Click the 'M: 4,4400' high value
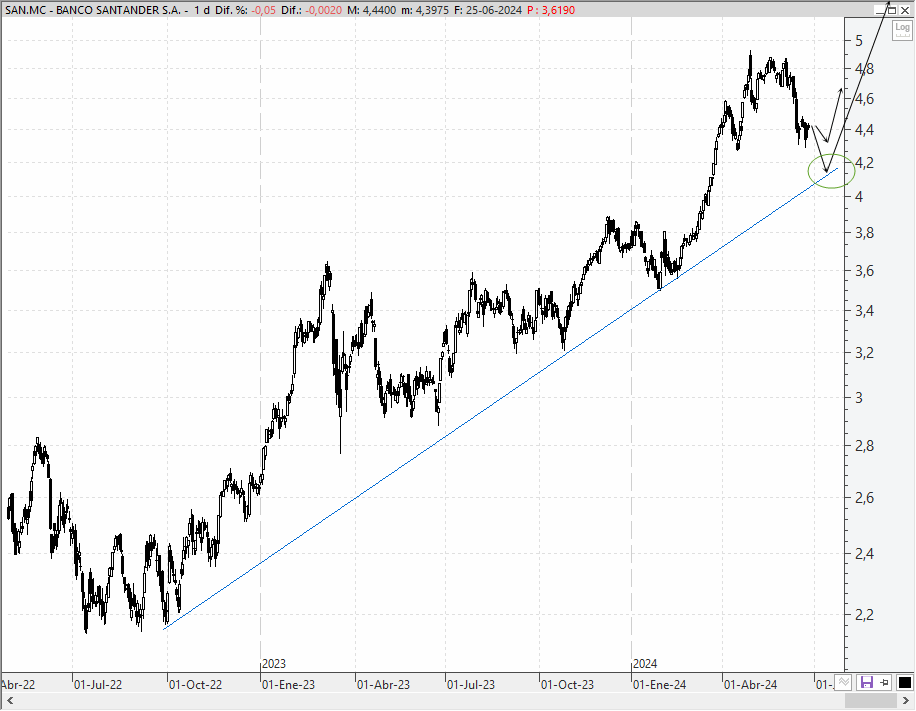The width and height of the screenshot is (916, 711). (371, 10)
